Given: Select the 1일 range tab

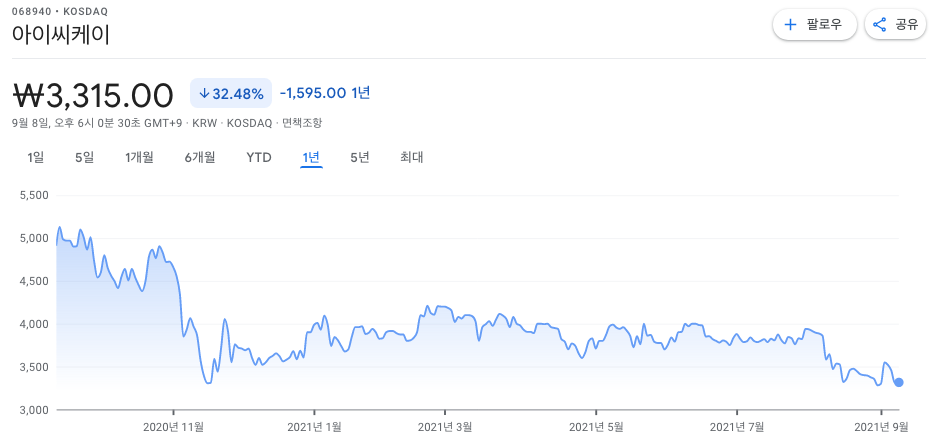Looking at the screenshot, I should pyautogui.click(x=36, y=158).
